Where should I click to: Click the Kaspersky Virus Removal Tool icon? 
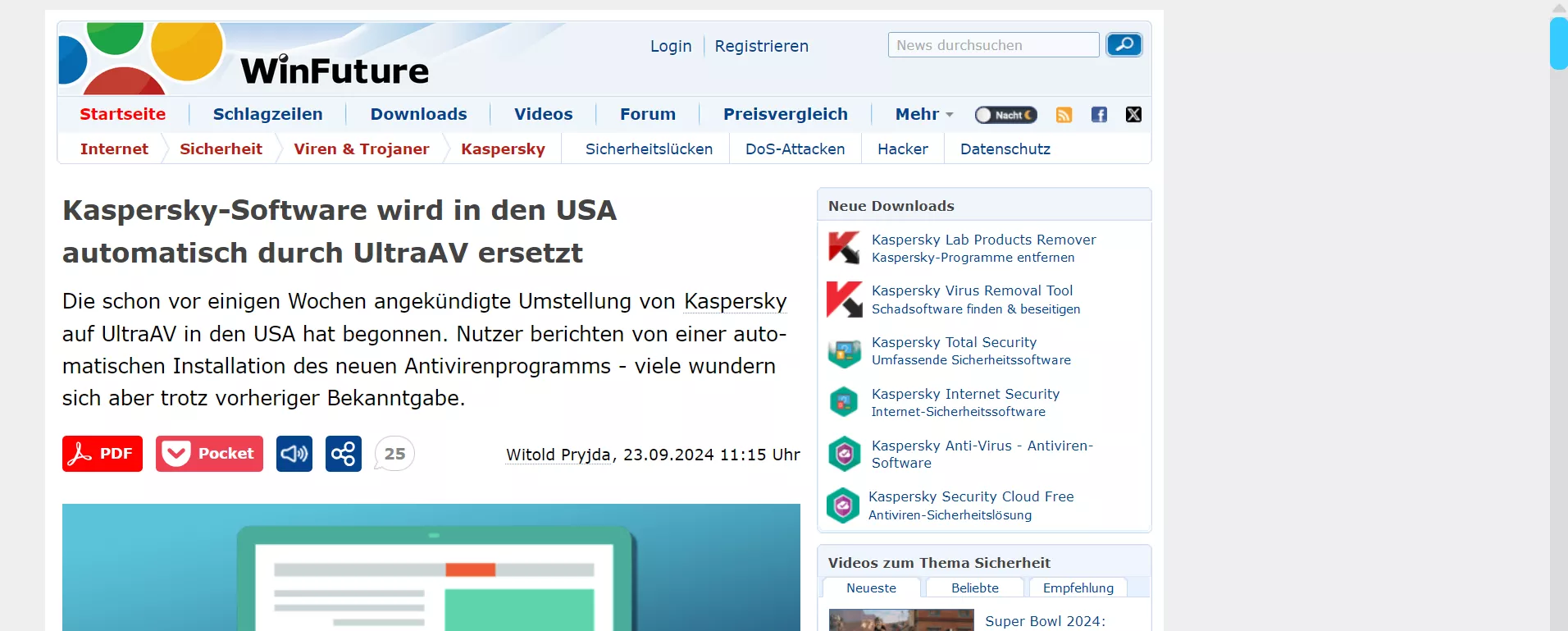click(x=844, y=299)
